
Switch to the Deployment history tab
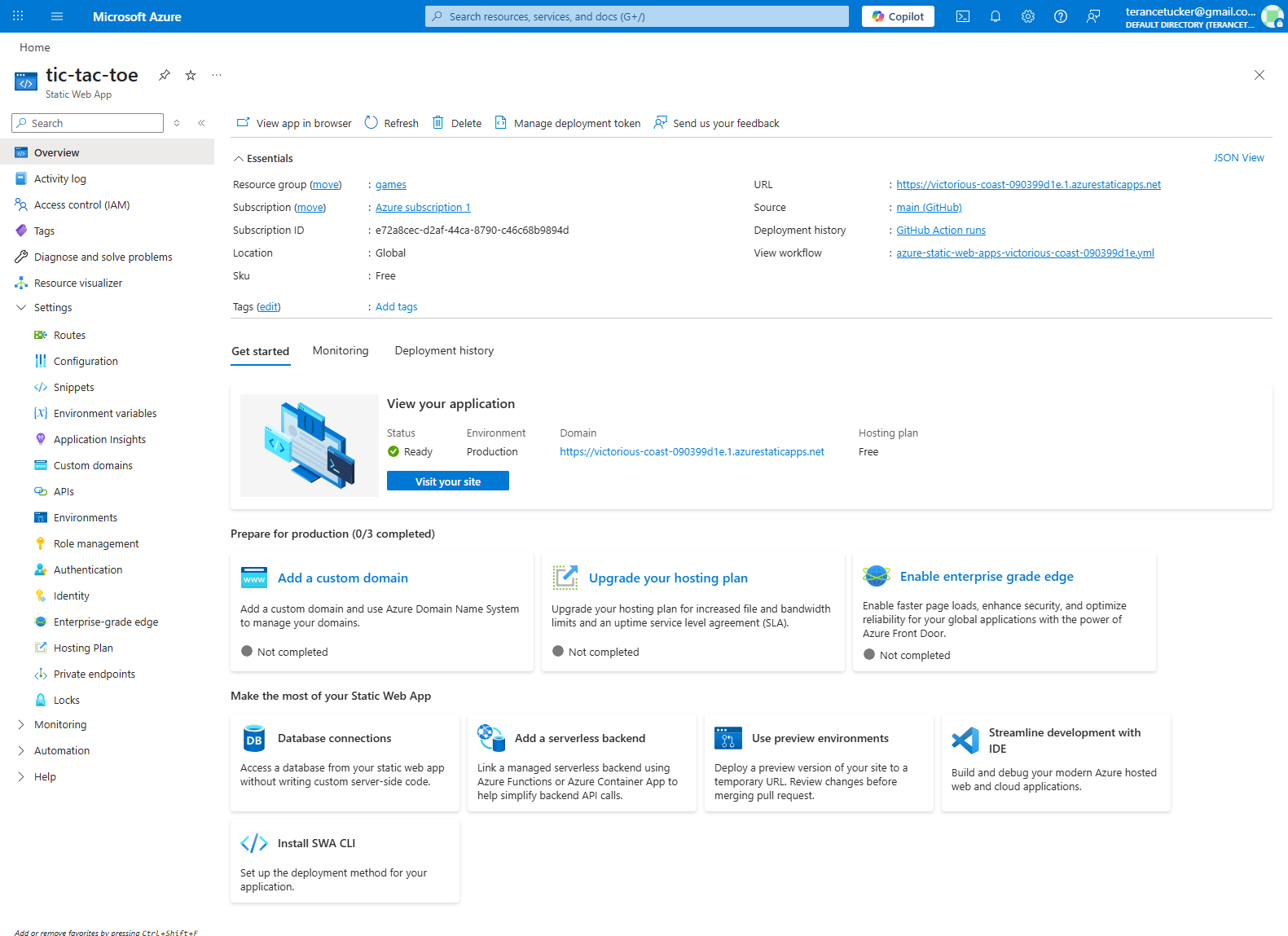[x=444, y=350]
